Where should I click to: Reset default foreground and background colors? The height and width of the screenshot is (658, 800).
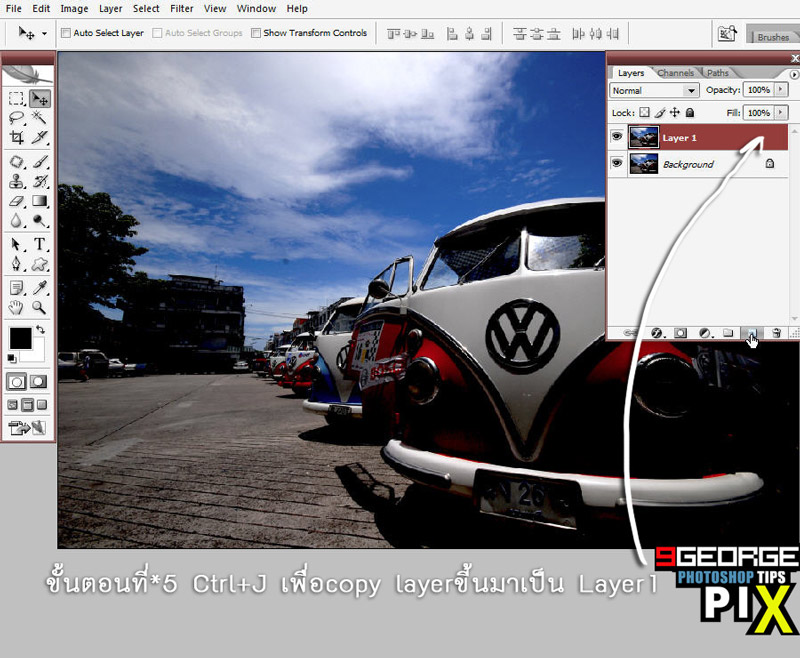pos(11,359)
